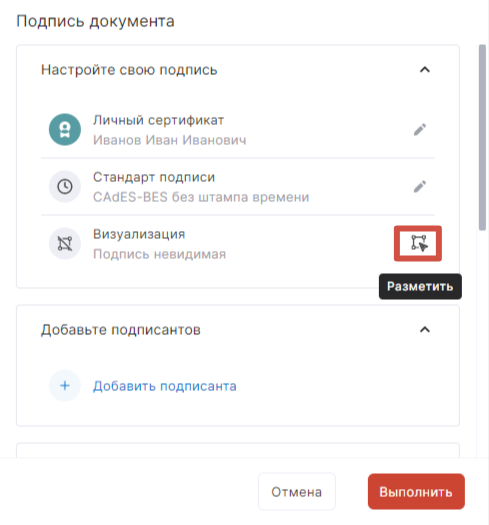
Task: Click the plus icon to add signer
Action: (65, 386)
